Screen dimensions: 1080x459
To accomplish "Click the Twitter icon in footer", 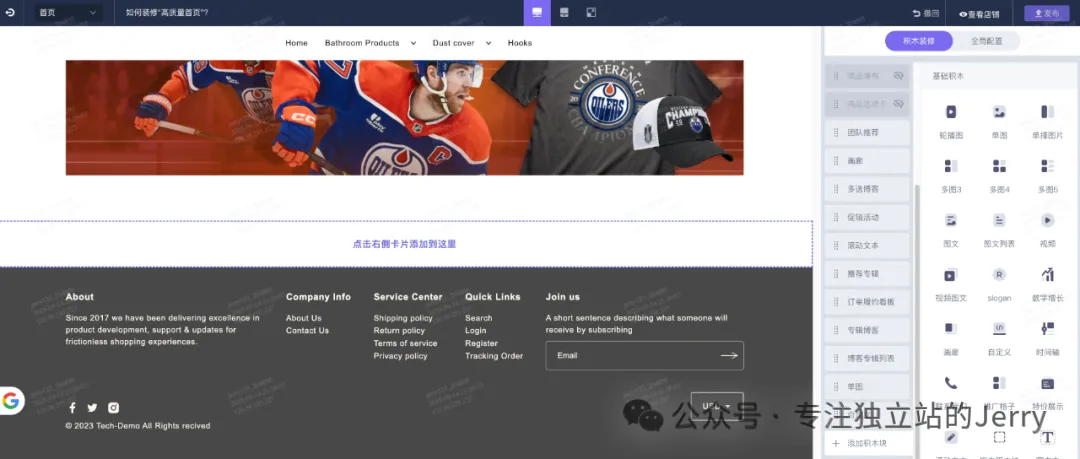I will coord(92,407).
